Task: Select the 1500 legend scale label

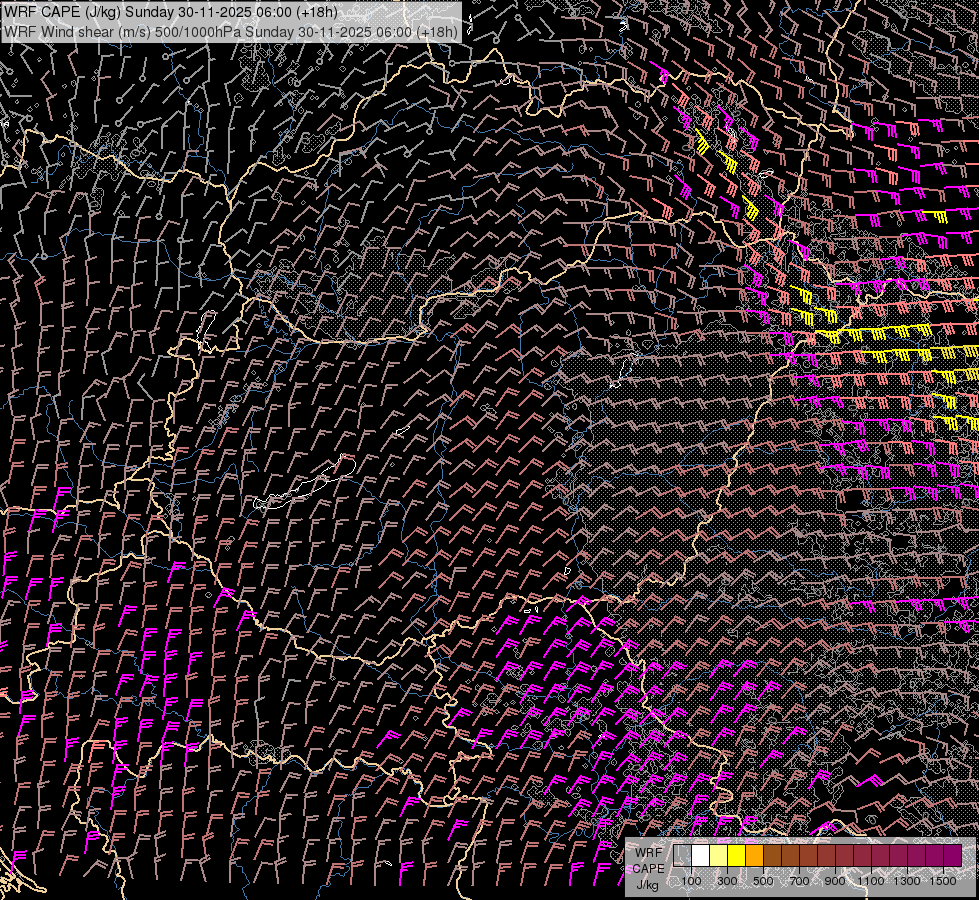Action: pyautogui.click(x=942, y=881)
